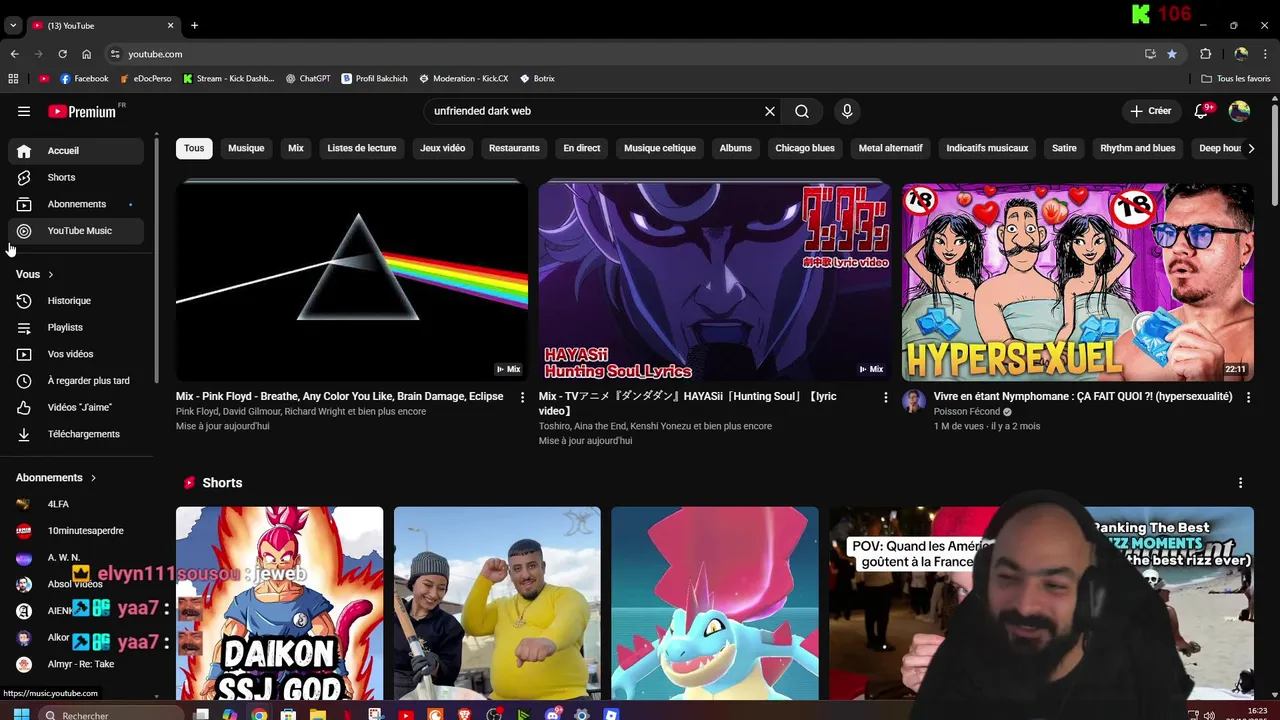Open options menu for Nymphomane video
1280x720 pixels.
(1248, 397)
